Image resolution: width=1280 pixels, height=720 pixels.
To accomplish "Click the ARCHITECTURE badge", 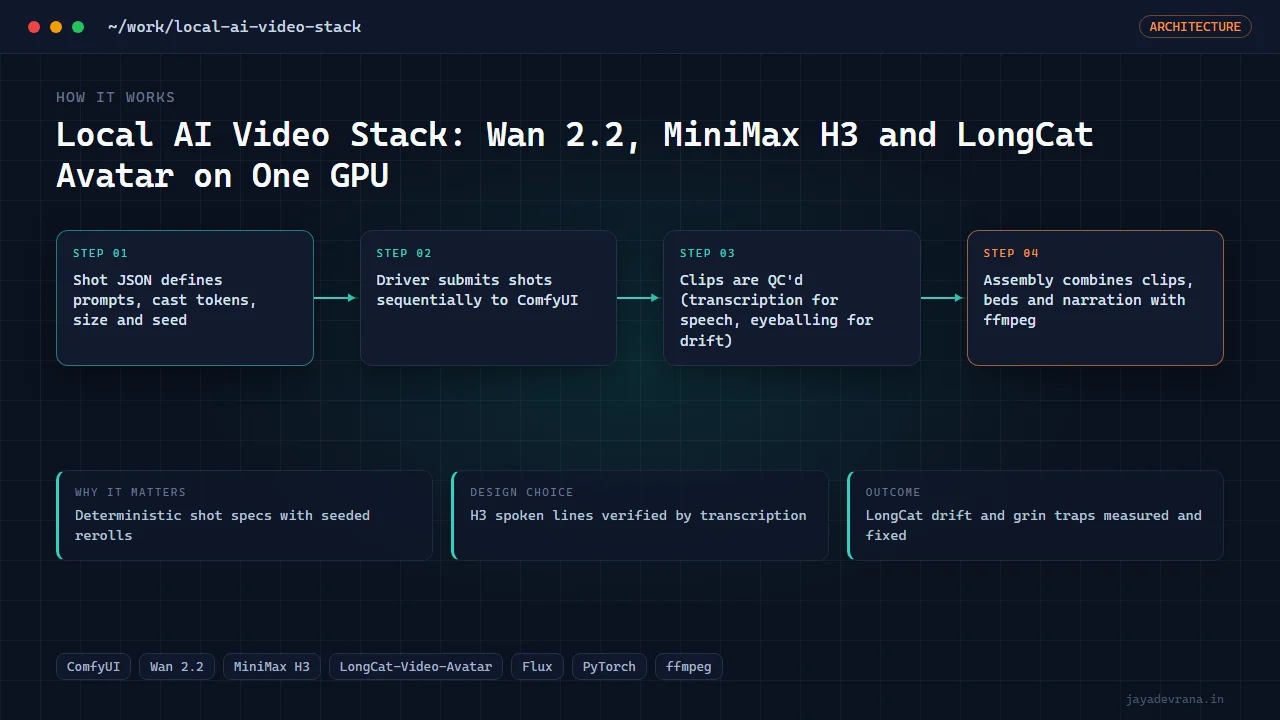I will coord(1195,27).
